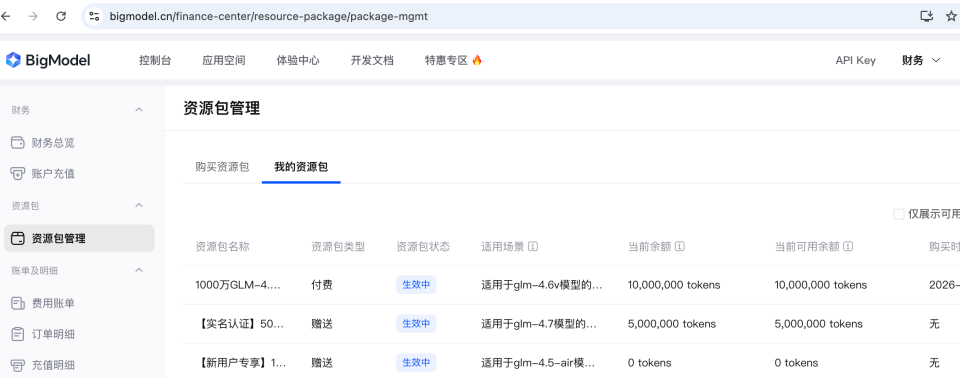Click 生效中 badge in 新用户专享 row

pyautogui.click(x=416, y=363)
